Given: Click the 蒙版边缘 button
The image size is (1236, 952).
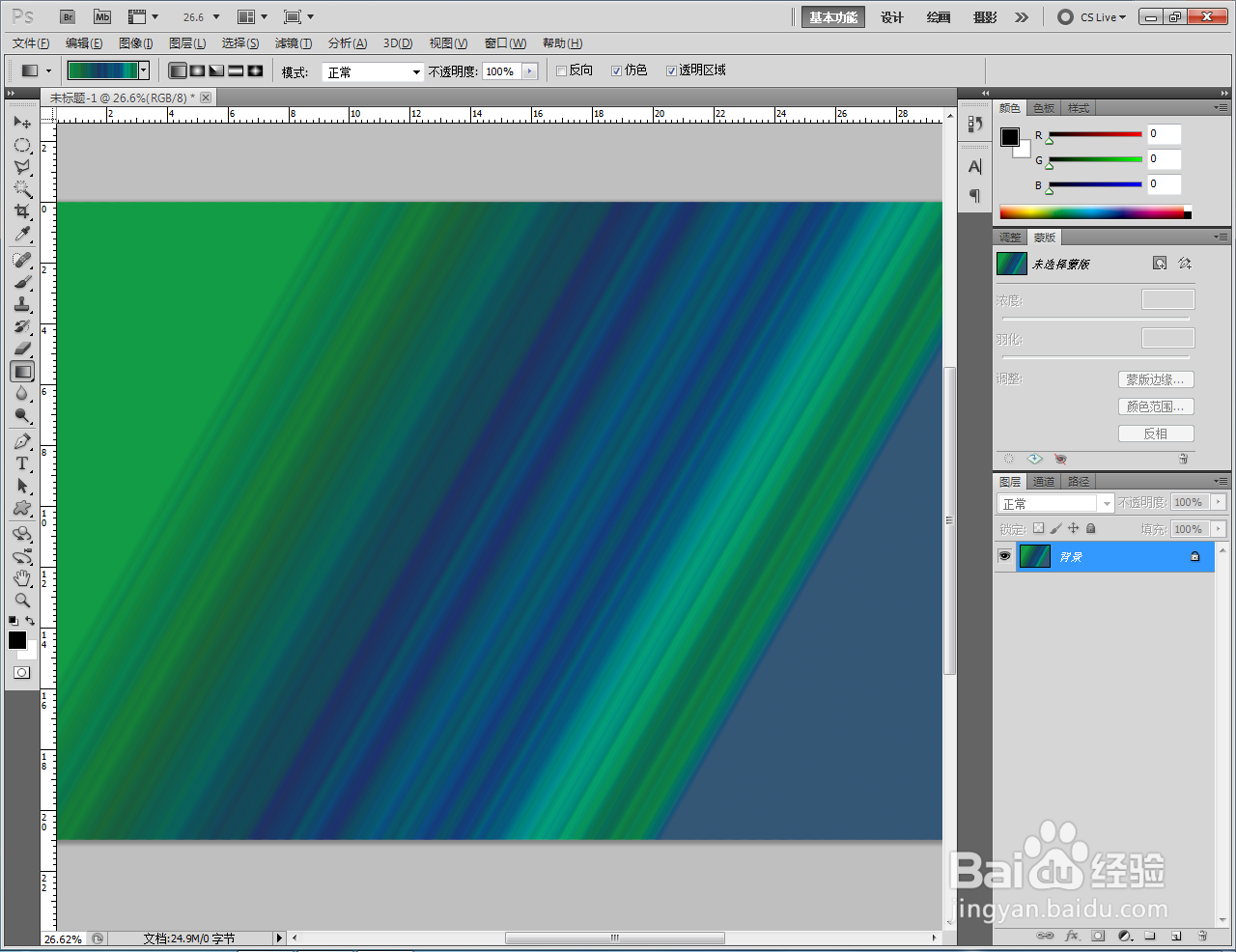Looking at the screenshot, I should tap(1156, 379).
